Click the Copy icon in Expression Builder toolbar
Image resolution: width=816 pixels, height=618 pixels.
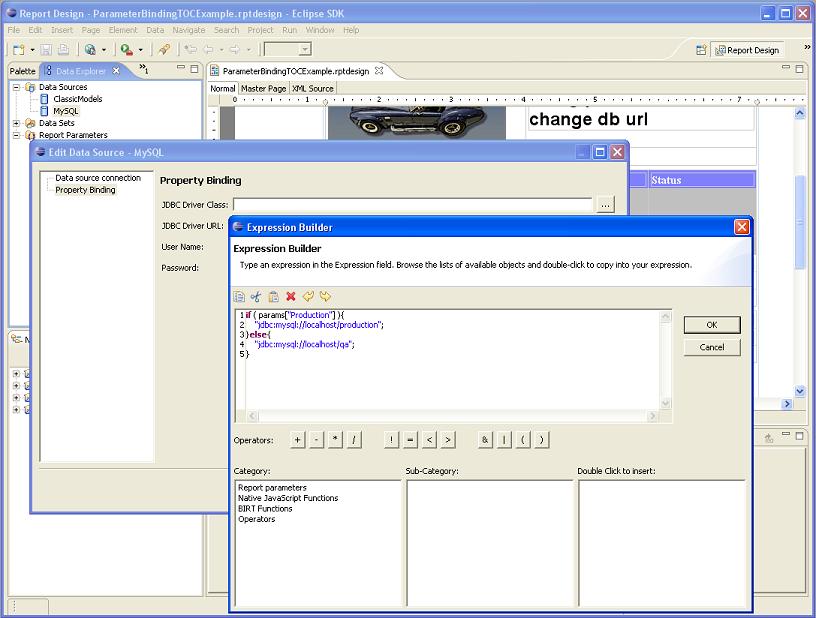click(x=239, y=296)
